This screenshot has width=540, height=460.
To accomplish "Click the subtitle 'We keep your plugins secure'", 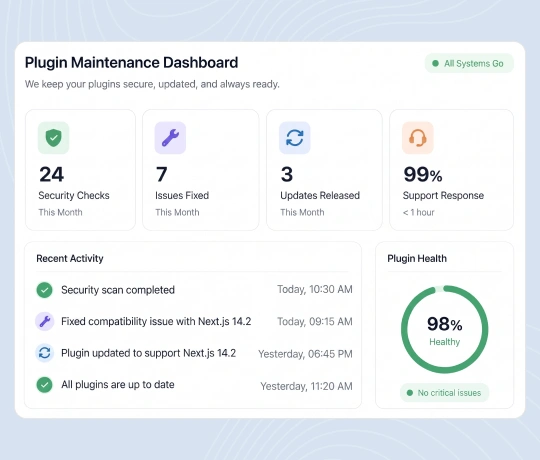I will click(152, 84).
